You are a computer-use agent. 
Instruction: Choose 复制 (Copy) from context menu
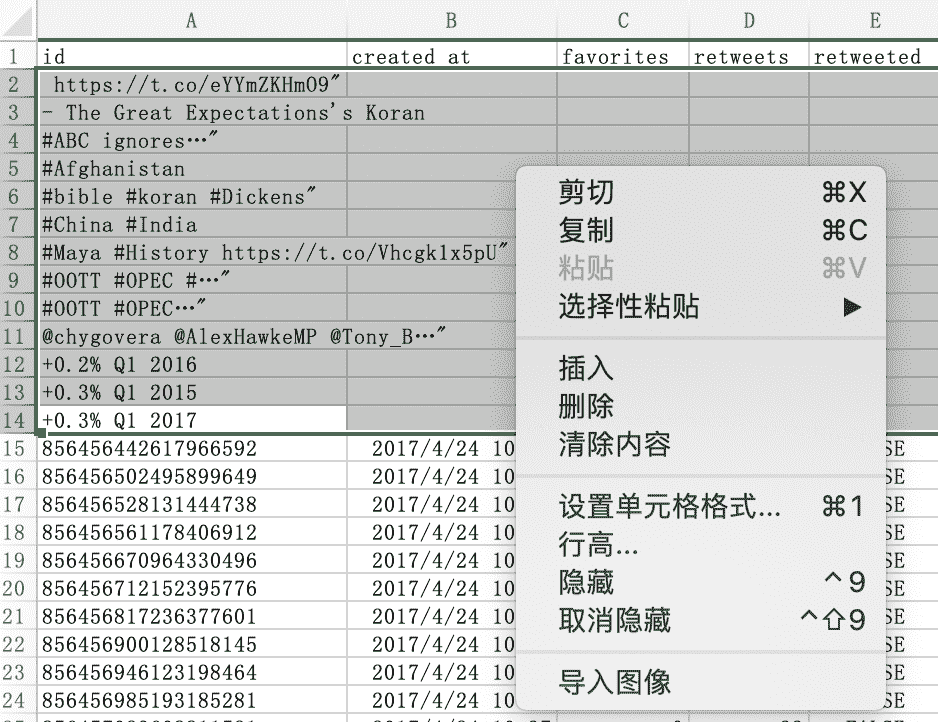(586, 230)
